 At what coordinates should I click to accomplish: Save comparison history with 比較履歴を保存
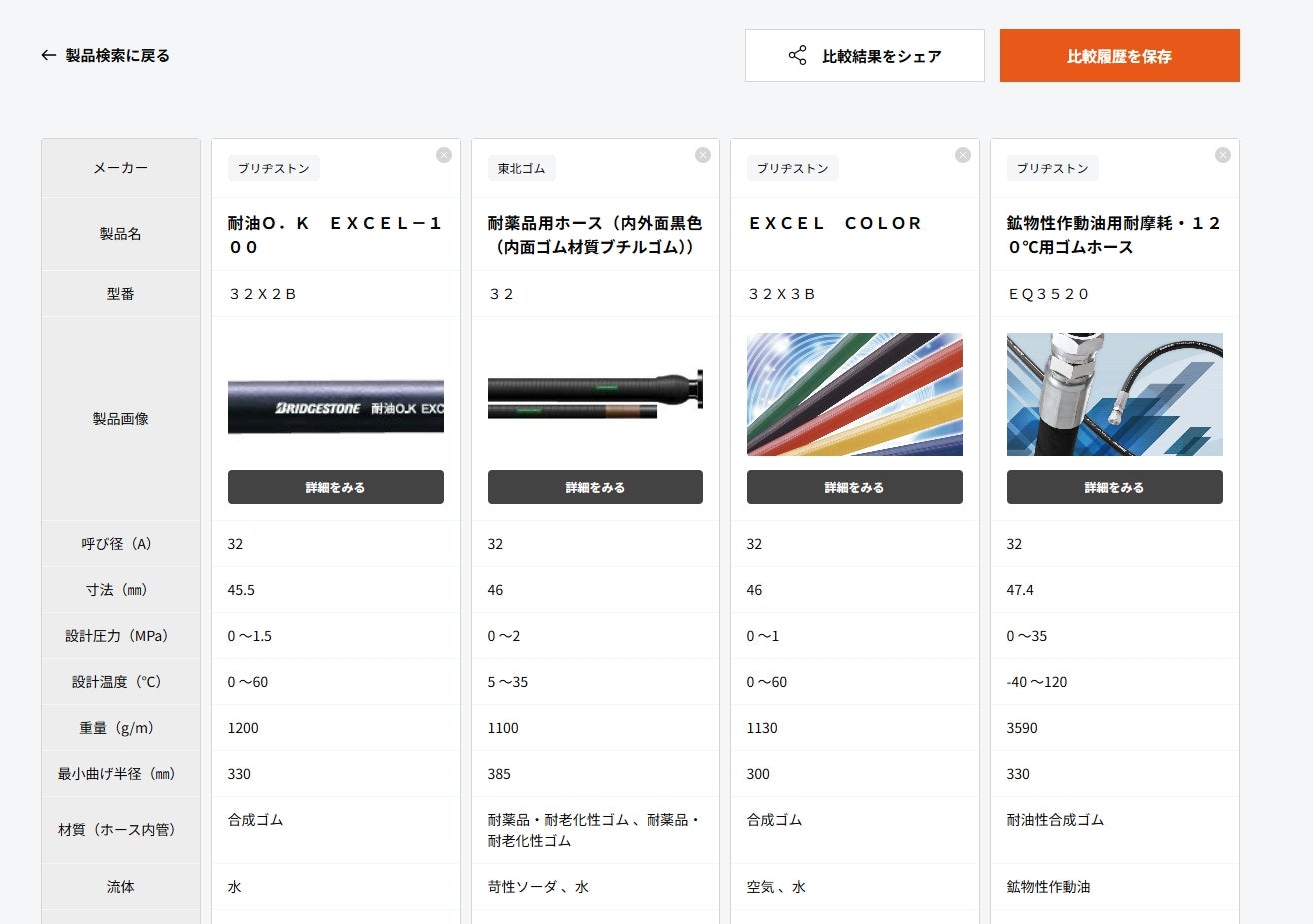[1120, 56]
